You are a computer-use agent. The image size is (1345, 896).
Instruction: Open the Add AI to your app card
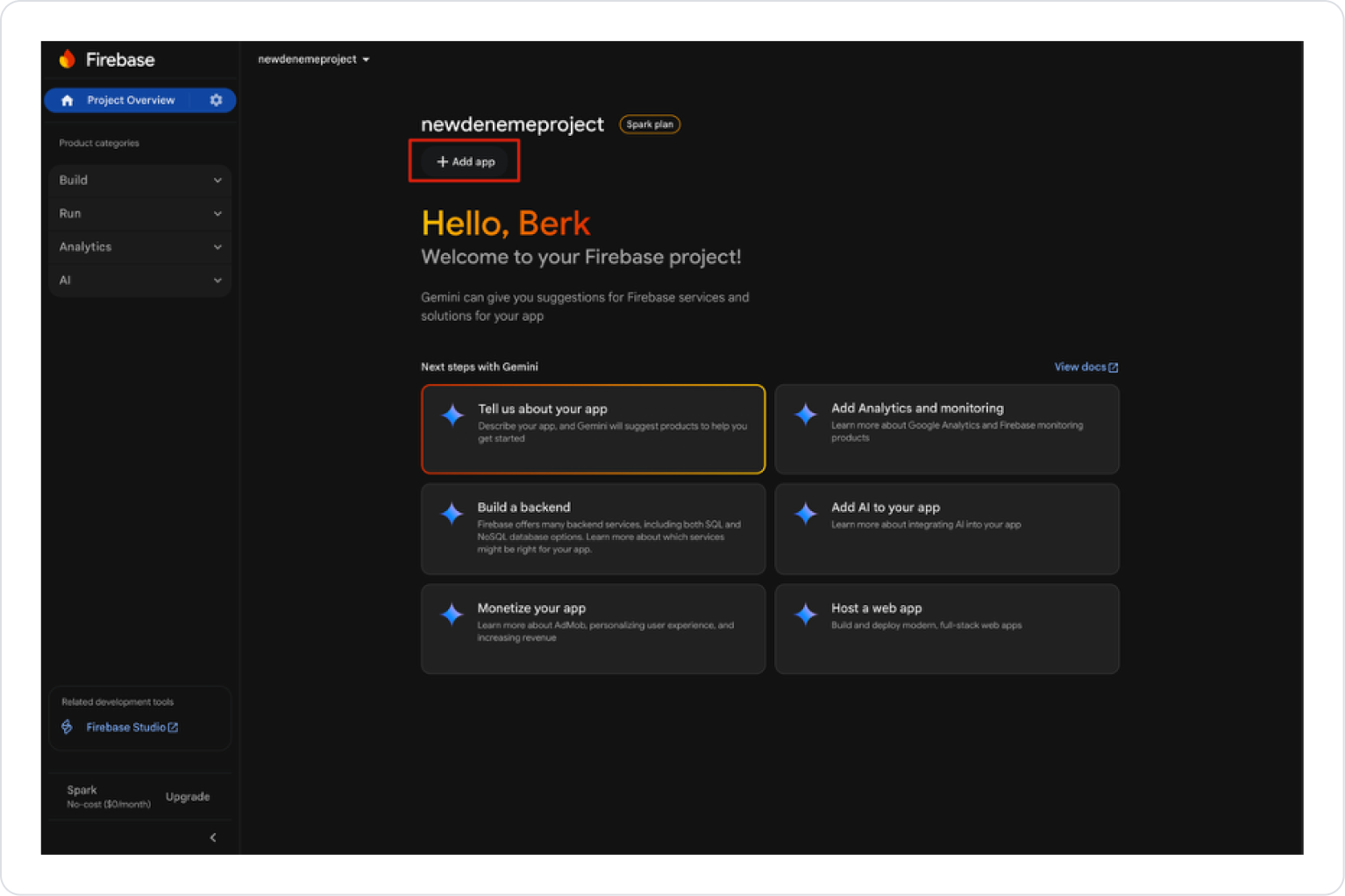[x=947, y=529]
